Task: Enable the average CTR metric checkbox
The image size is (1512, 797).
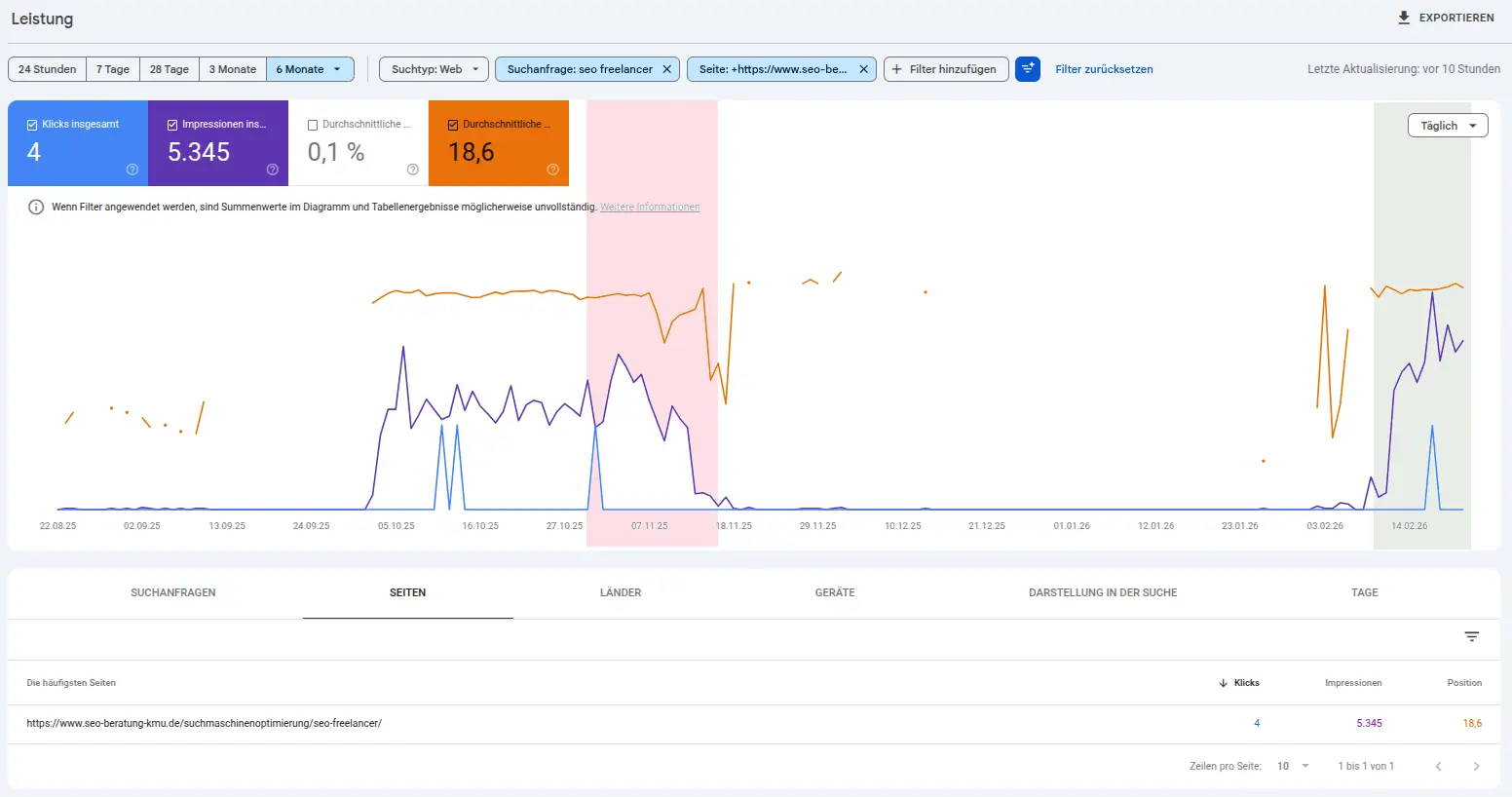Action: [313, 125]
